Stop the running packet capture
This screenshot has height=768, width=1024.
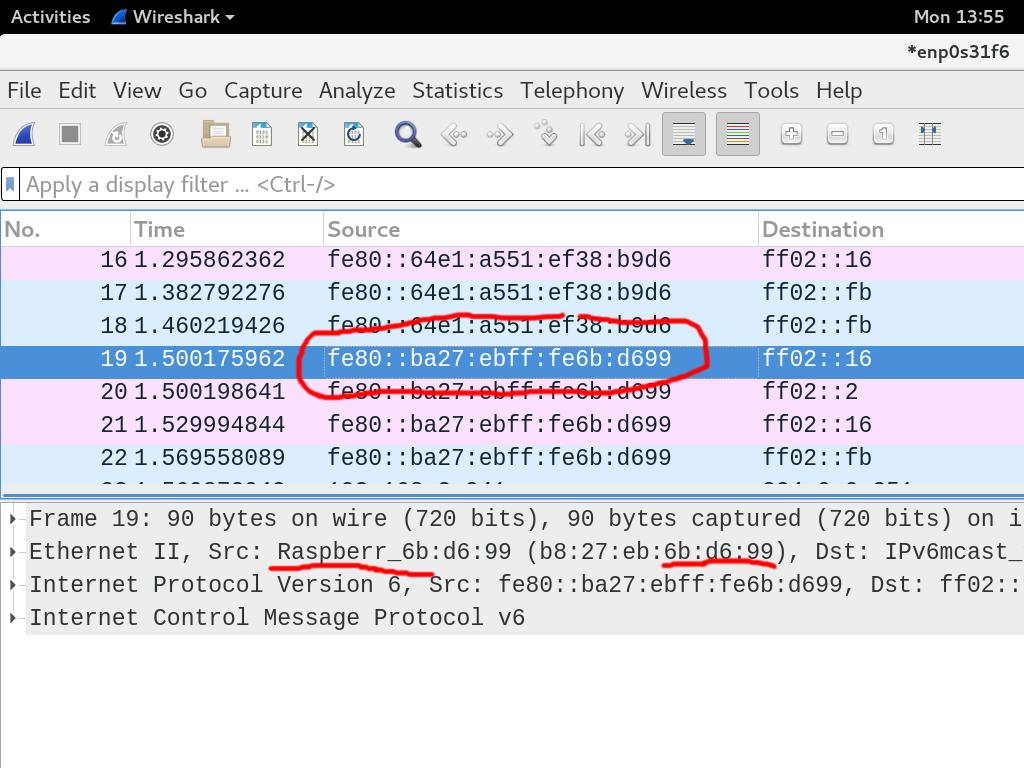[70, 135]
